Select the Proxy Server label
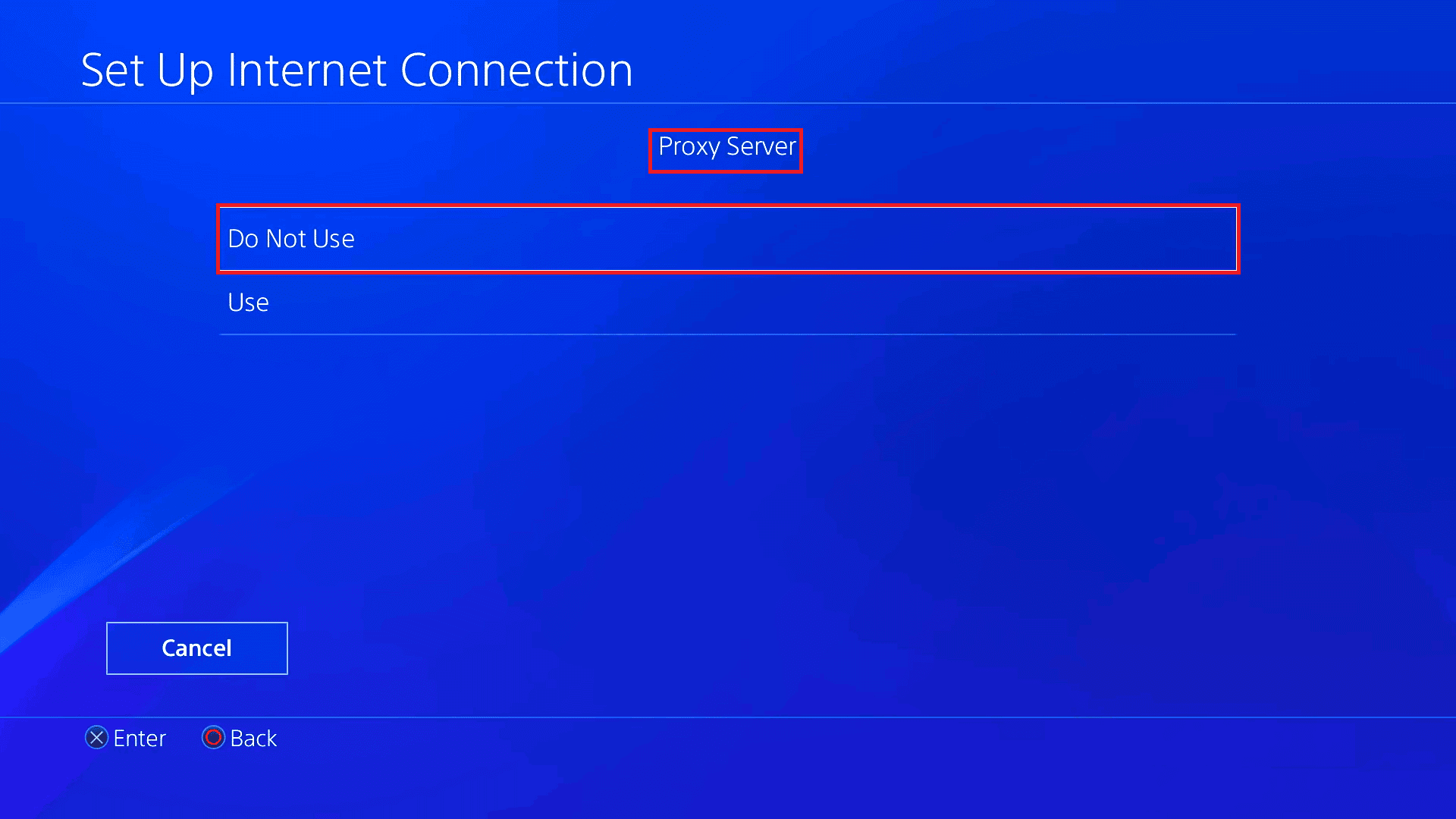Image resolution: width=1456 pixels, height=819 pixels. (727, 146)
